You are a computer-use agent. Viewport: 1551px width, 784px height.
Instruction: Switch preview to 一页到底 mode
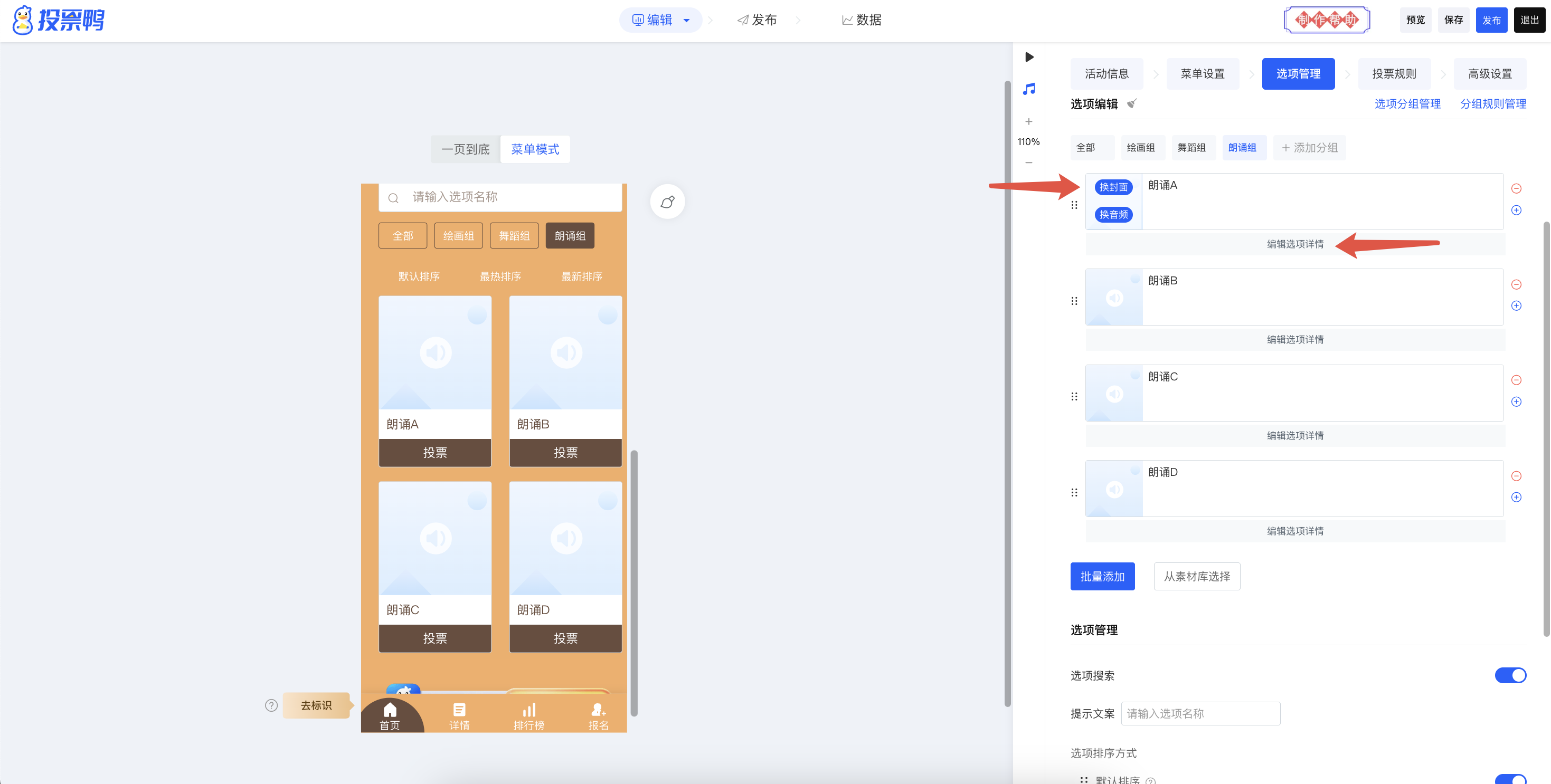pos(466,149)
